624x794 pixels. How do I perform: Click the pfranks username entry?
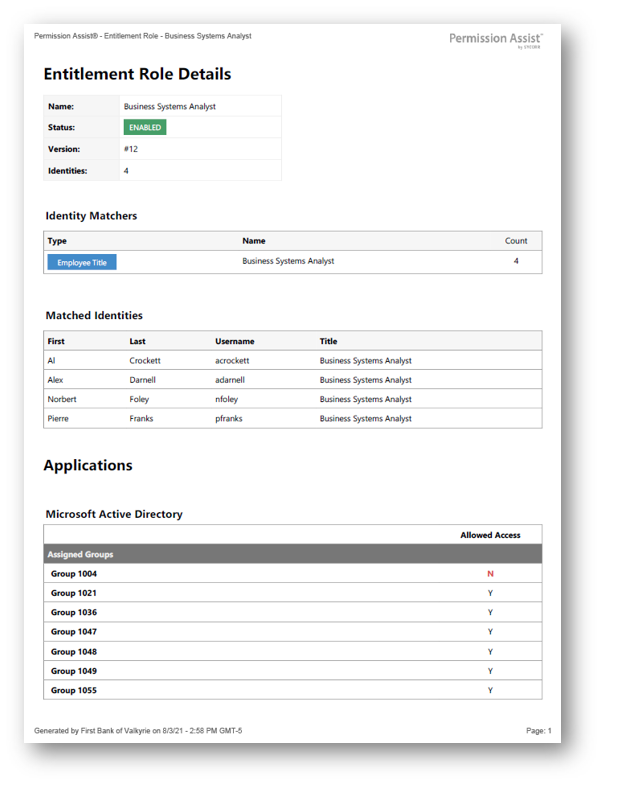[x=232, y=419]
